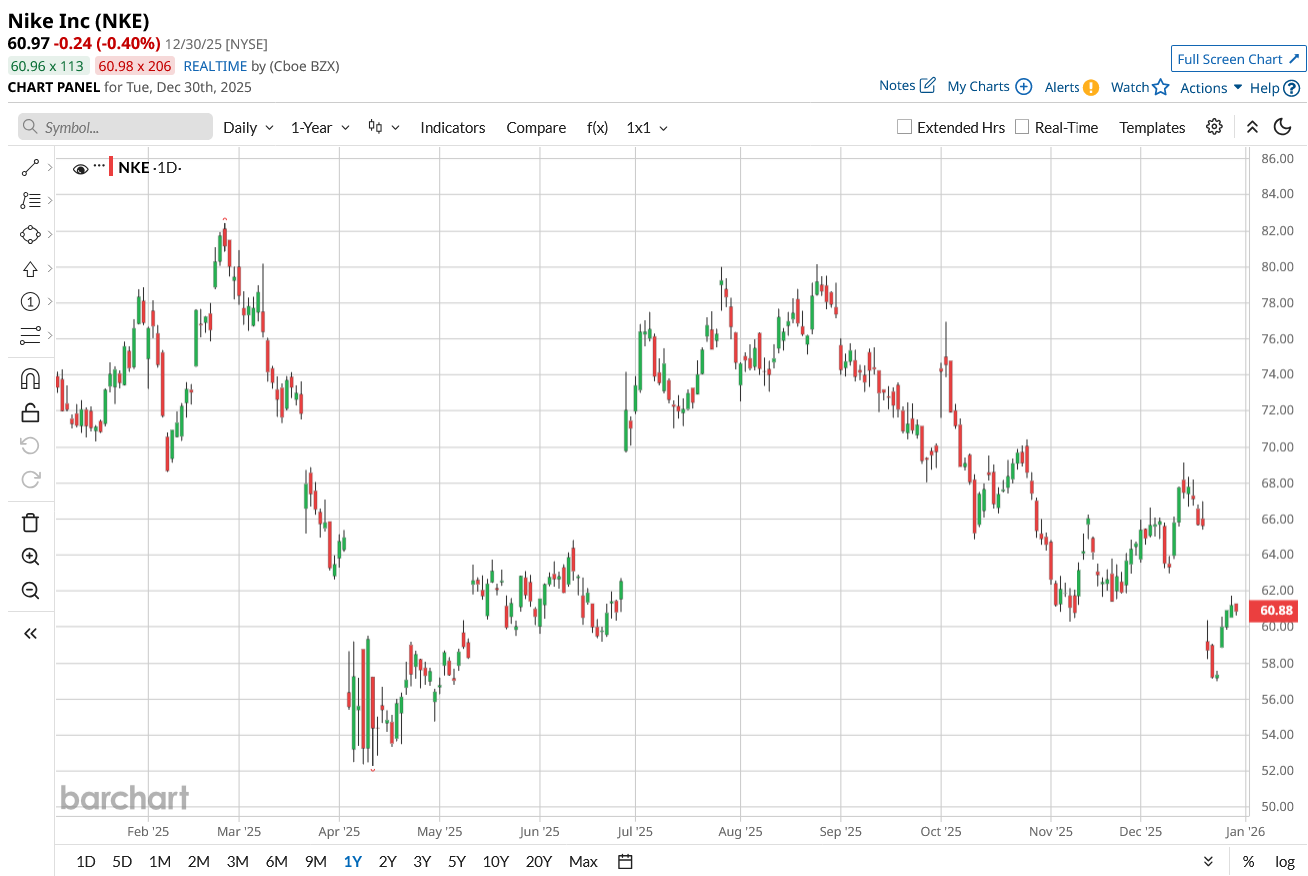Viewport: 1308px width, 876px height.
Task: Click the redo arrow icon
Action: [30, 480]
